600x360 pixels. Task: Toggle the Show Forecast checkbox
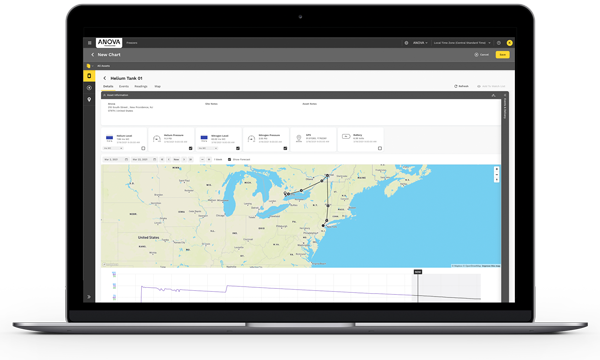click(x=229, y=160)
